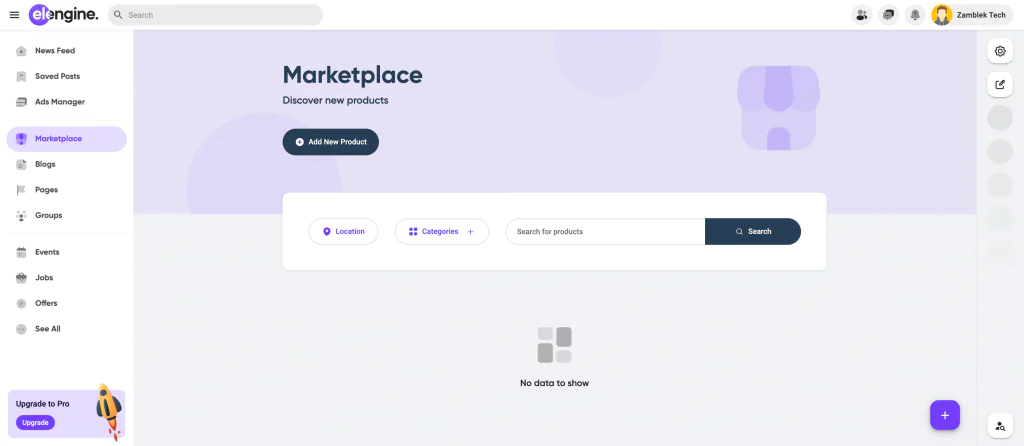
Task: Open the notifications bell
Action: click(x=914, y=15)
